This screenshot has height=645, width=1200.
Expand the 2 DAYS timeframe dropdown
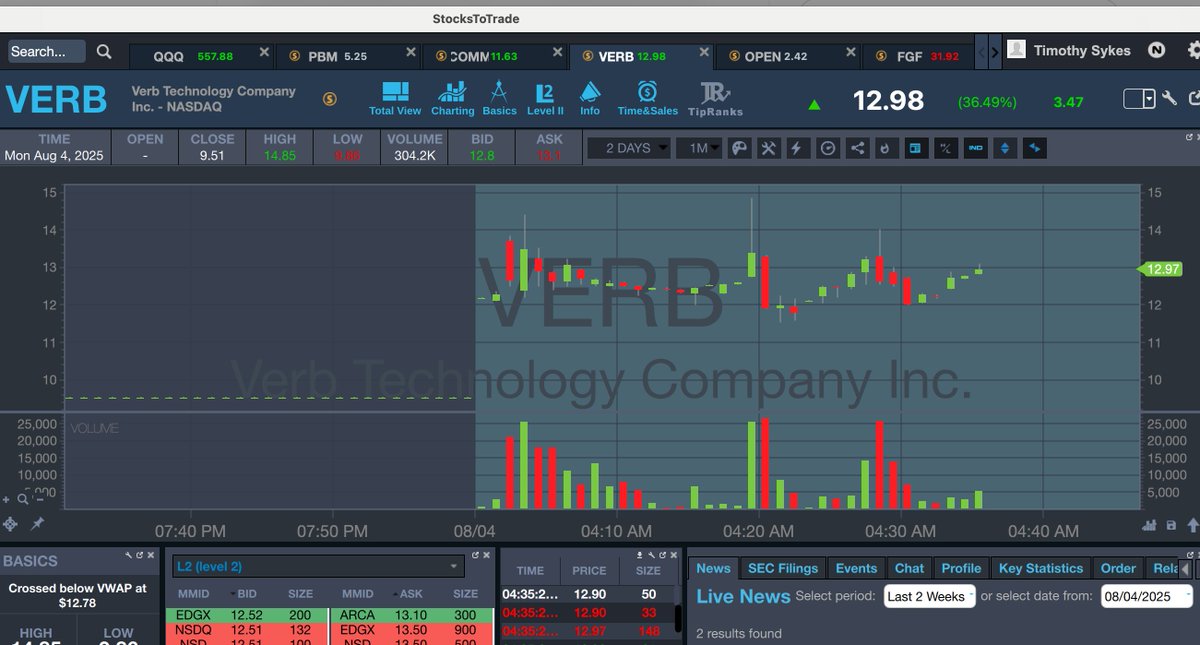[628, 147]
